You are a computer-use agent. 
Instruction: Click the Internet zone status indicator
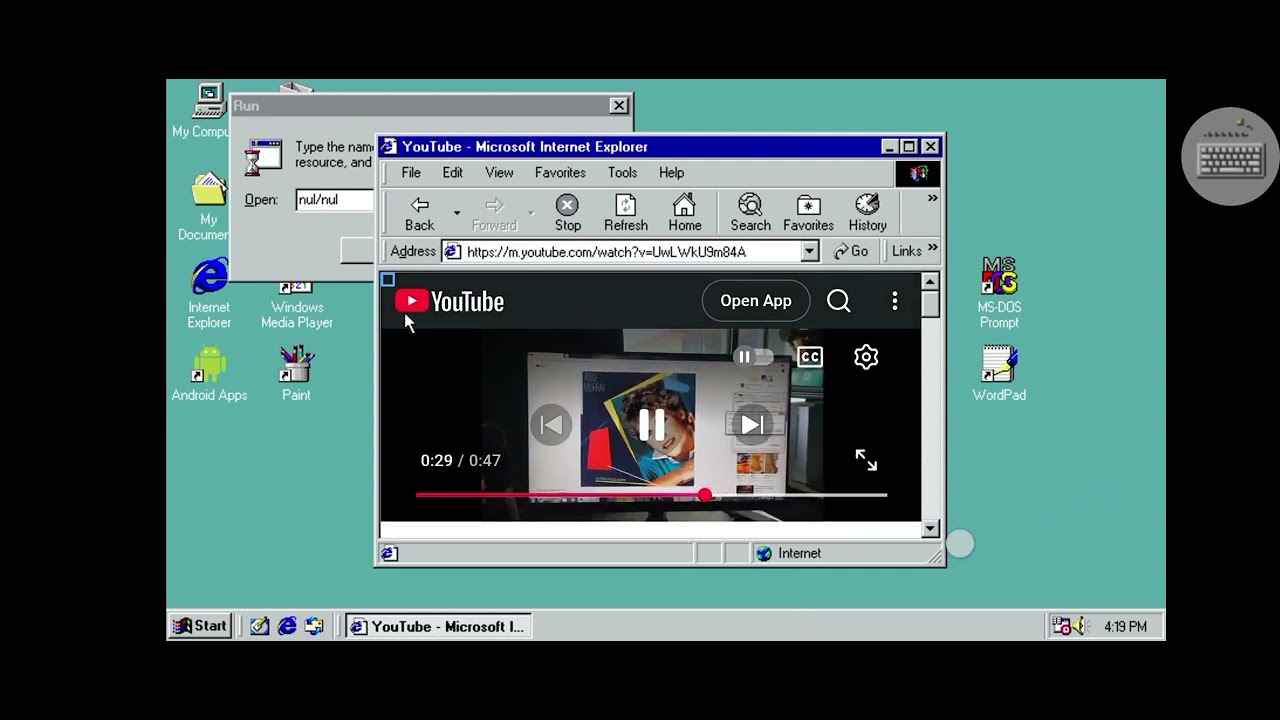click(x=789, y=553)
